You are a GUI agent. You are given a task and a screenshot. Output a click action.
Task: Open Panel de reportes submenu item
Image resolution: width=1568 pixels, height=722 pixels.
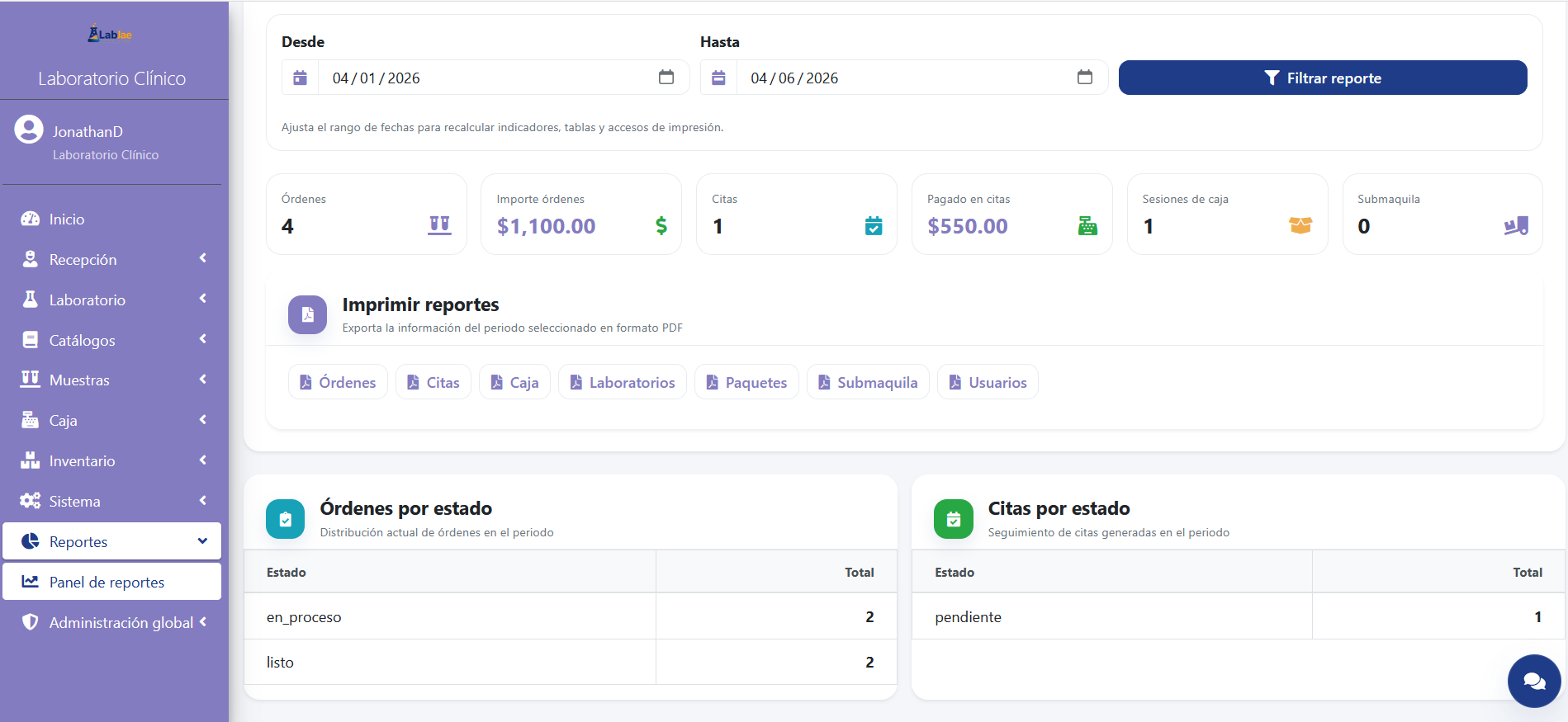tap(112, 582)
